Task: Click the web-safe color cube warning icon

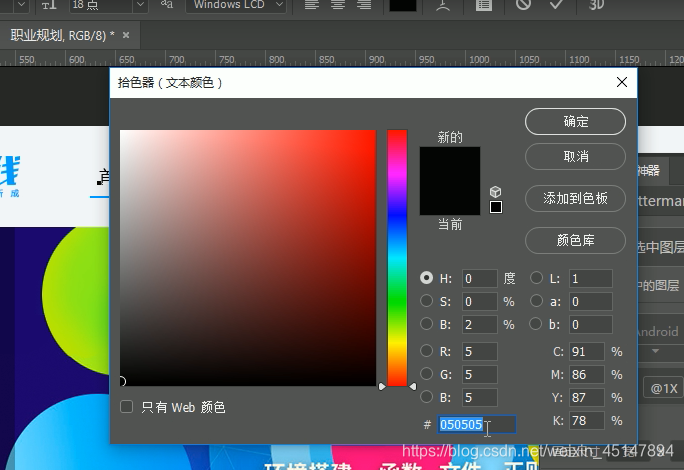Action: click(496, 192)
